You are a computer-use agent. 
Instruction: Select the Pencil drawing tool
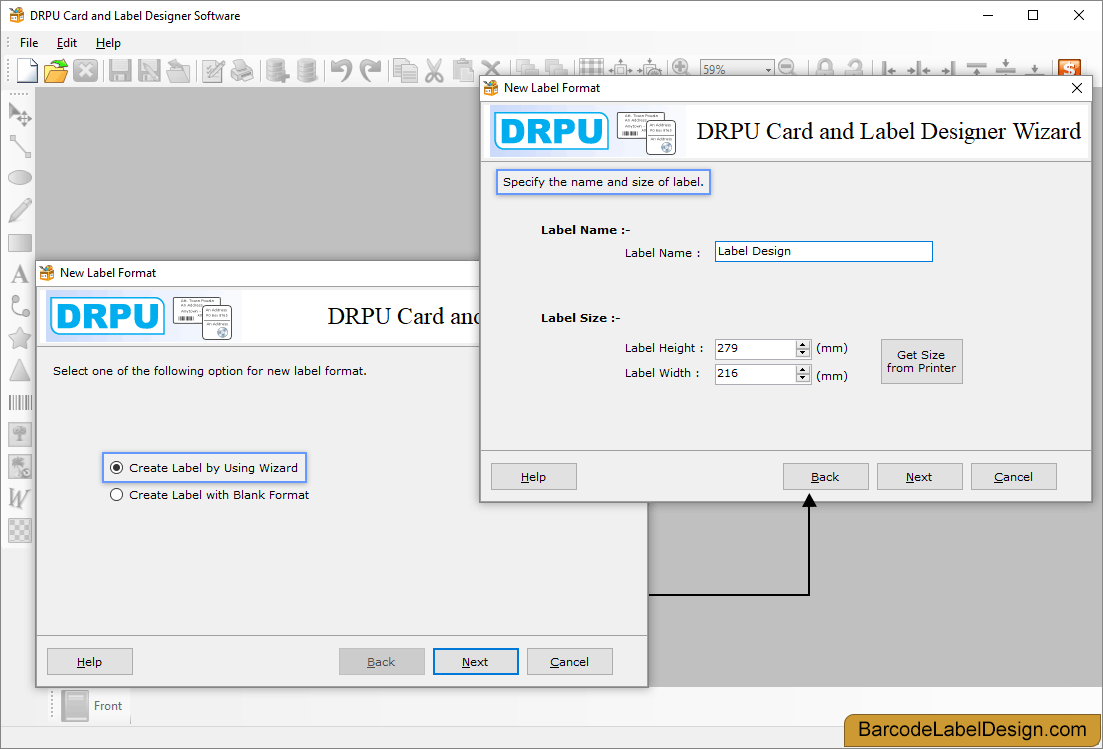pos(20,210)
